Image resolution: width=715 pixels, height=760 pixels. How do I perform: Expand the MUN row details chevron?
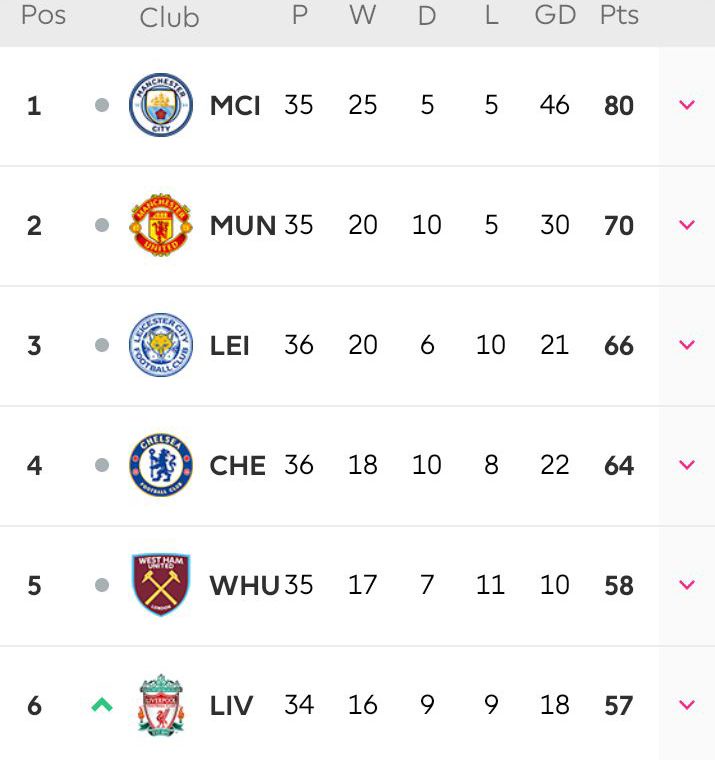coord(686,225)
